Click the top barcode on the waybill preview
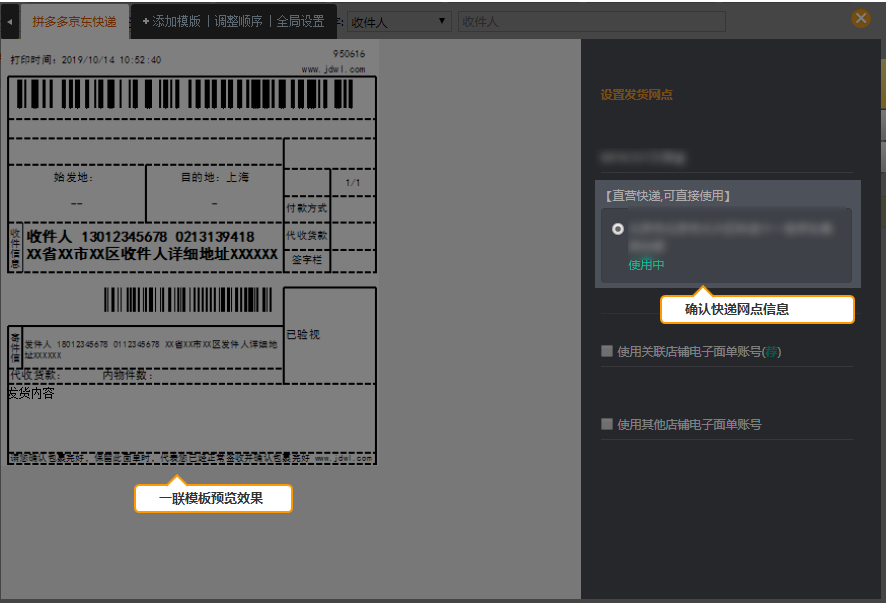The height and width of the screenshot is (603, 886). coord(185,94)
